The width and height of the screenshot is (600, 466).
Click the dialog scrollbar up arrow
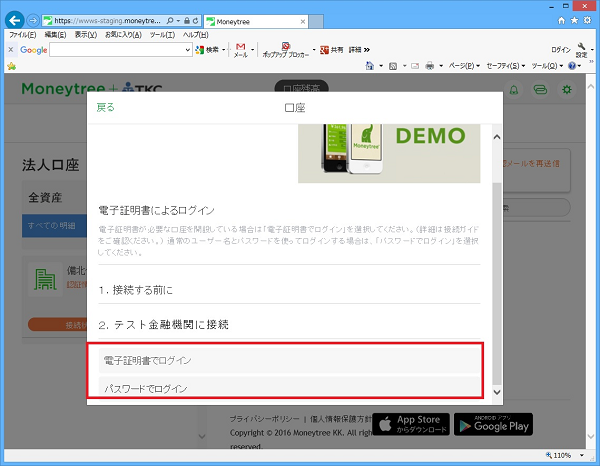(497, 137)
